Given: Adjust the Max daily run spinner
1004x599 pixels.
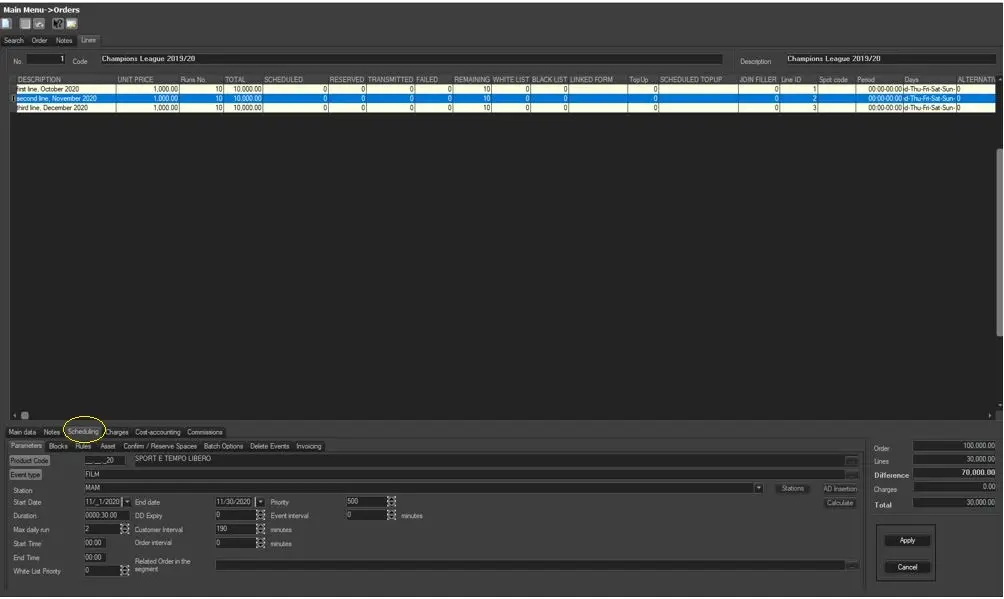Looking at the screenshot, I should pyautogui.click(x=124, y=529).
